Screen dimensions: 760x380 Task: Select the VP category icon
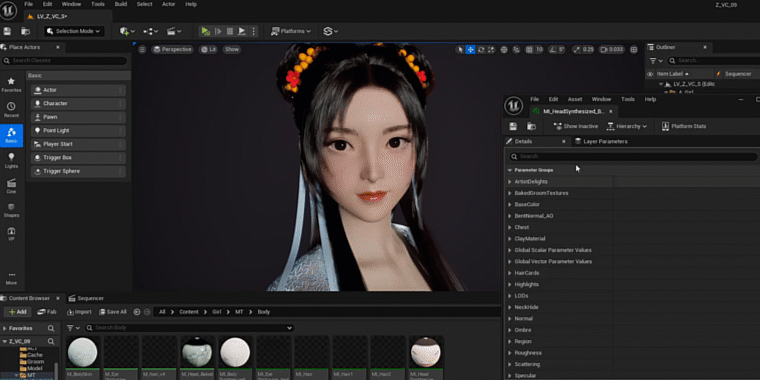[x=11, y=234]
